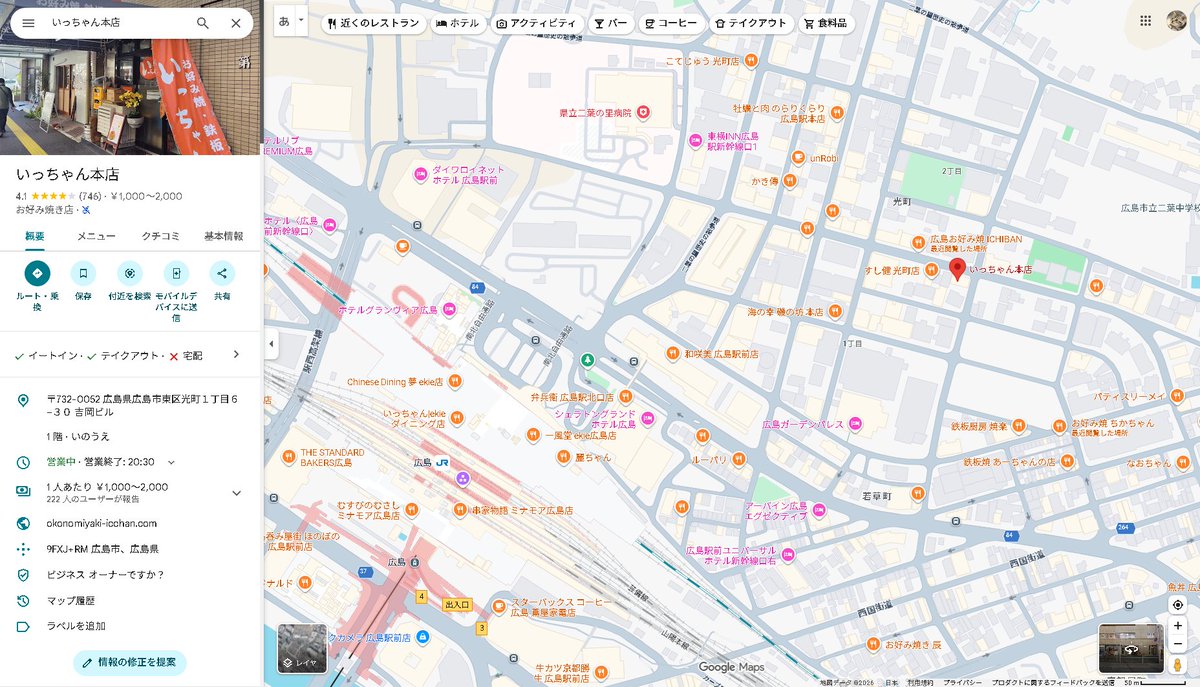Filter by バー chip
Viewport: 1200px width, 687px height.
coord(609,23)
